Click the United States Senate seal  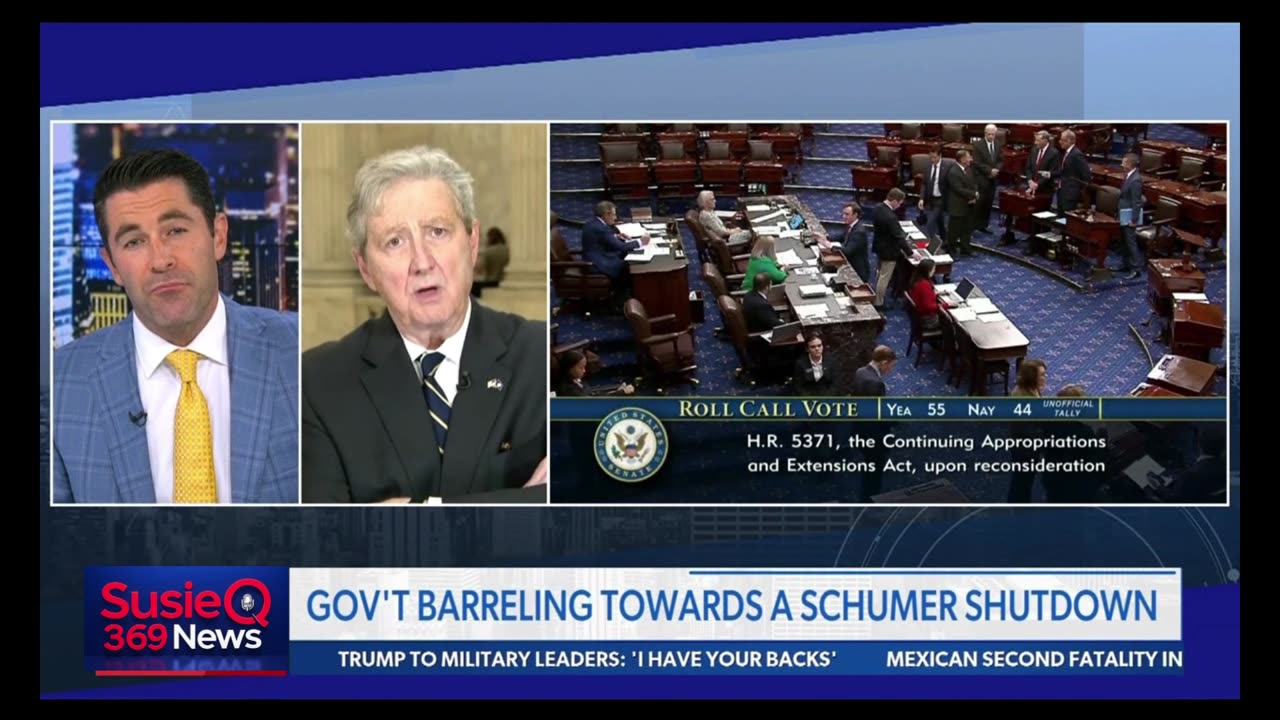(630, 445)
